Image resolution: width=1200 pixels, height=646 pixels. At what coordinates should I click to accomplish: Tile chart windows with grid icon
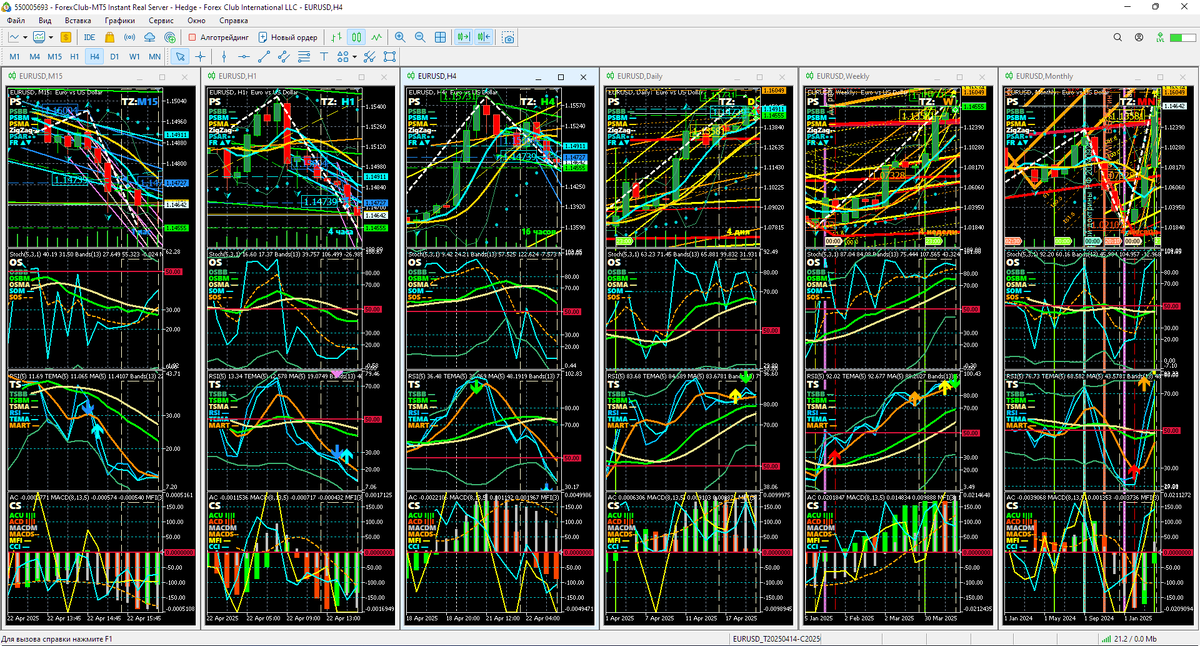440,37
